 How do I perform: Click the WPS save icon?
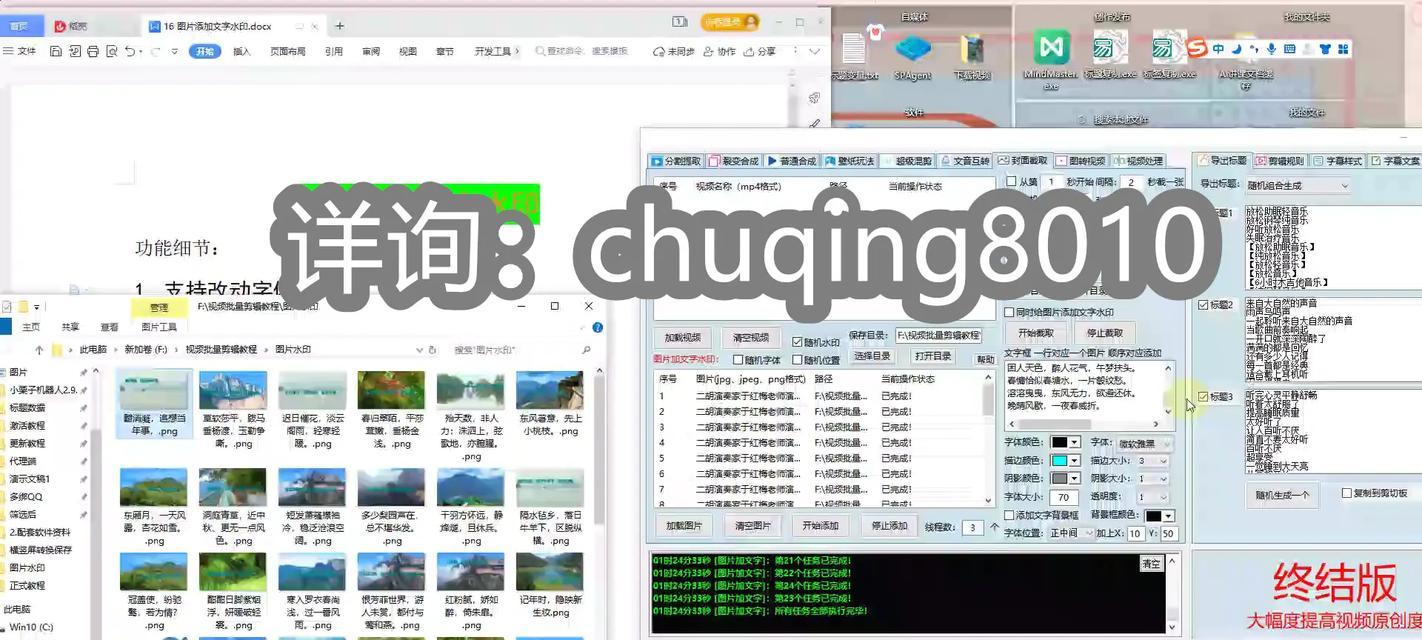(x=56, y=51)
